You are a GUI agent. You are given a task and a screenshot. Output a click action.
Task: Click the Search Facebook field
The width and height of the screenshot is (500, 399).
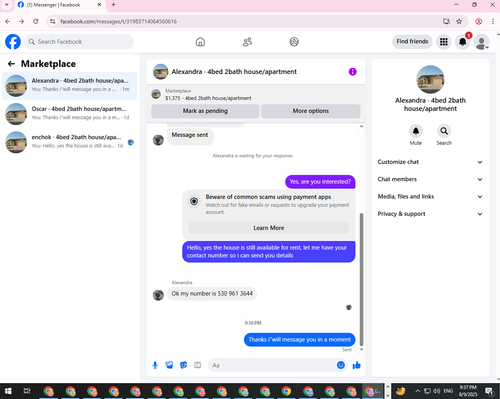79,42
